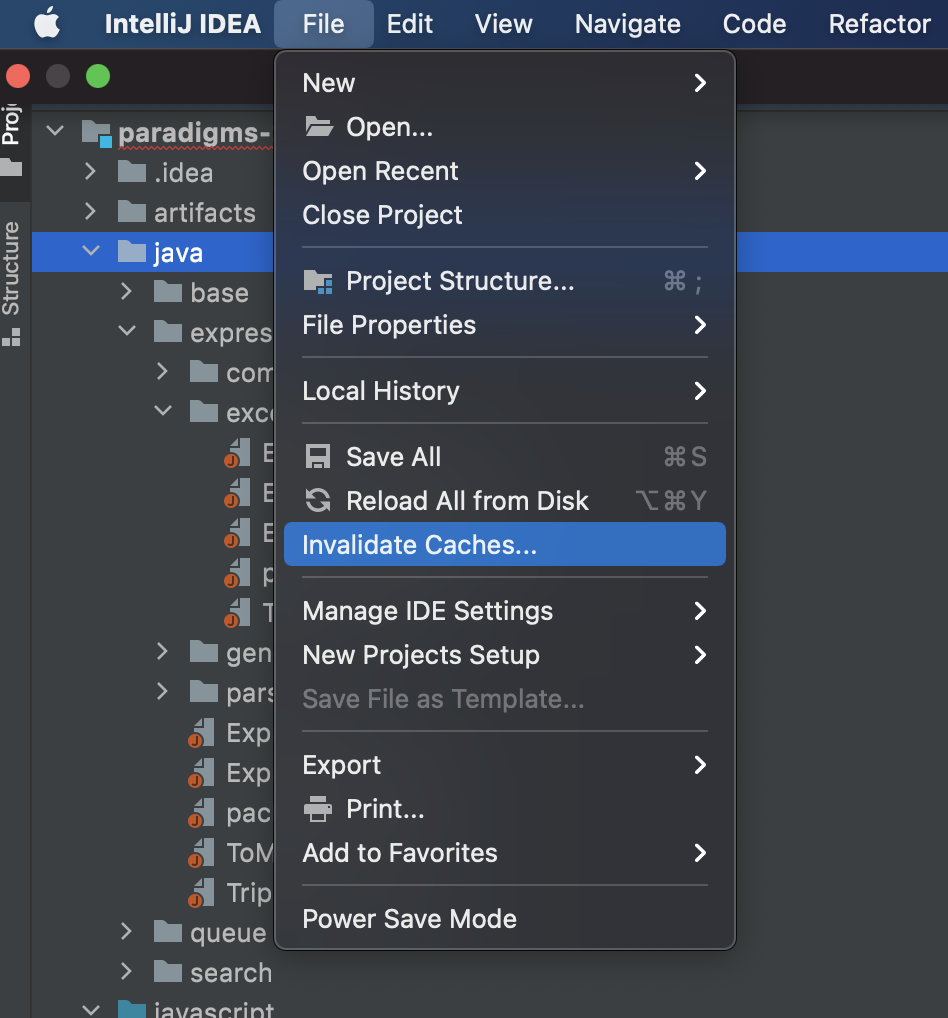Select the search folder
Viewport: 948px width, 1018px height.
231,973
